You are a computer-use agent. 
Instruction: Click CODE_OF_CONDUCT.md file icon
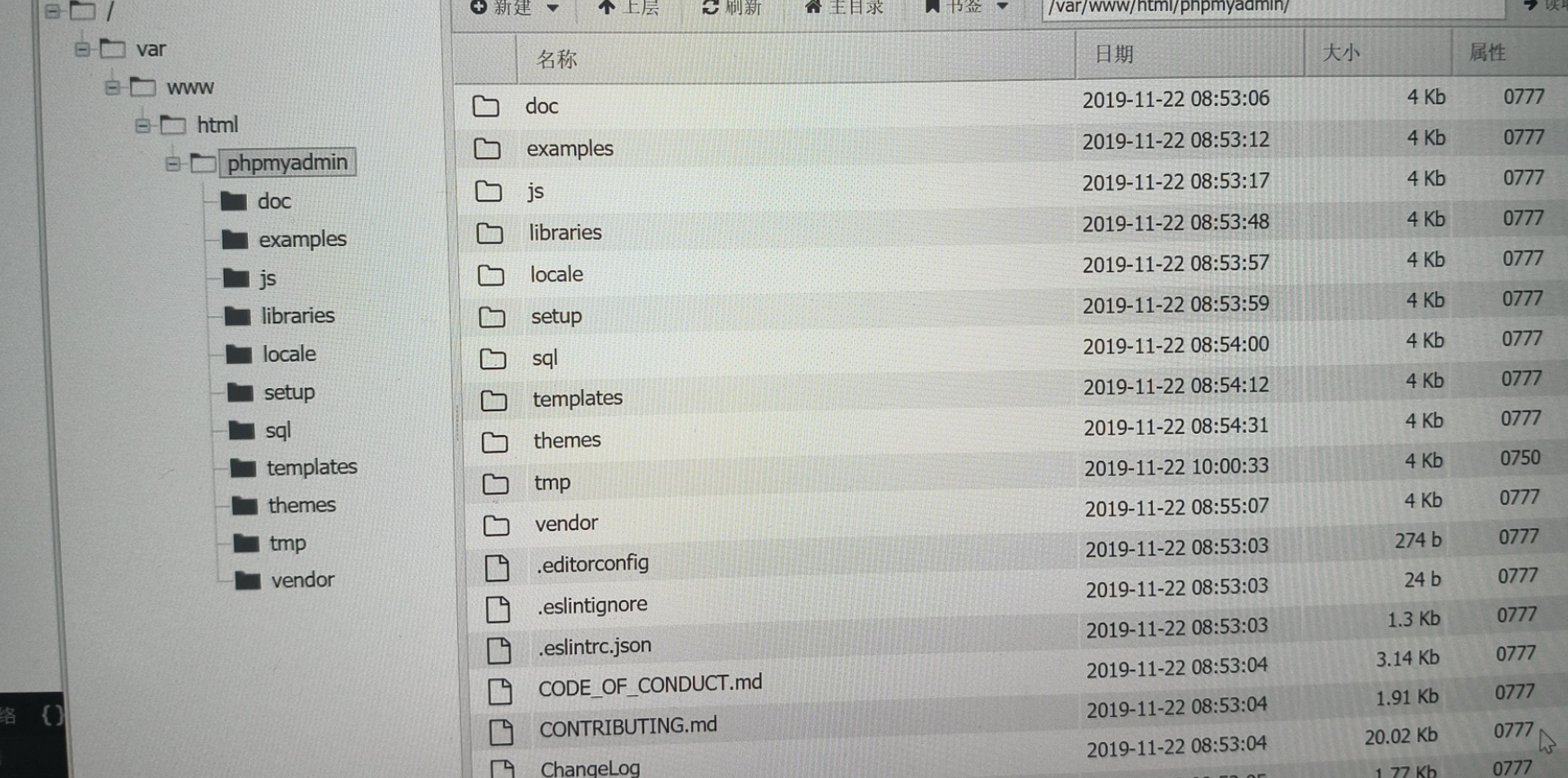tap(500, 691)
